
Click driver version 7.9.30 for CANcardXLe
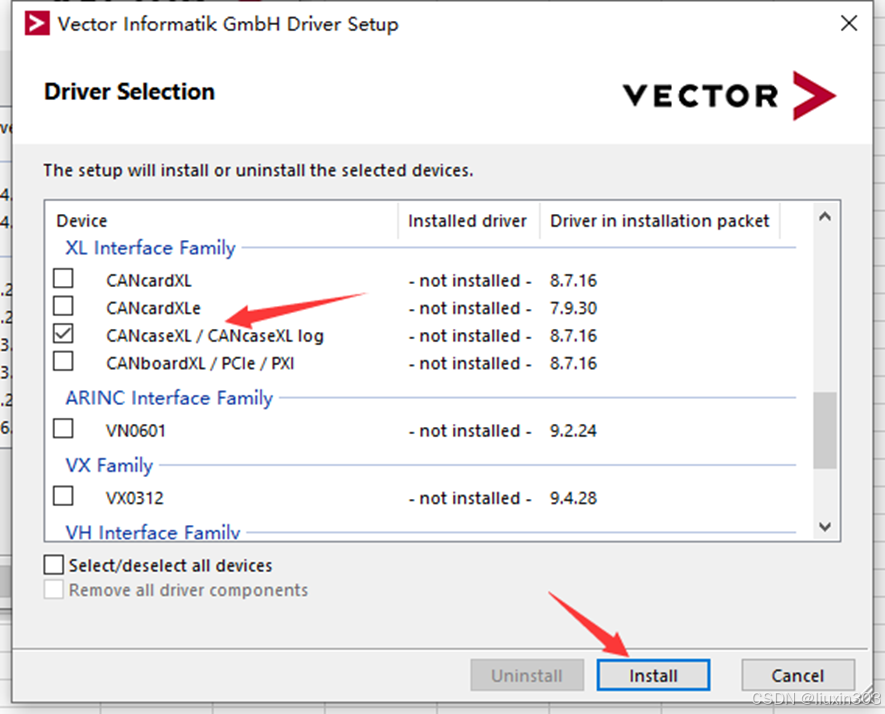click(x=573, y=308)
